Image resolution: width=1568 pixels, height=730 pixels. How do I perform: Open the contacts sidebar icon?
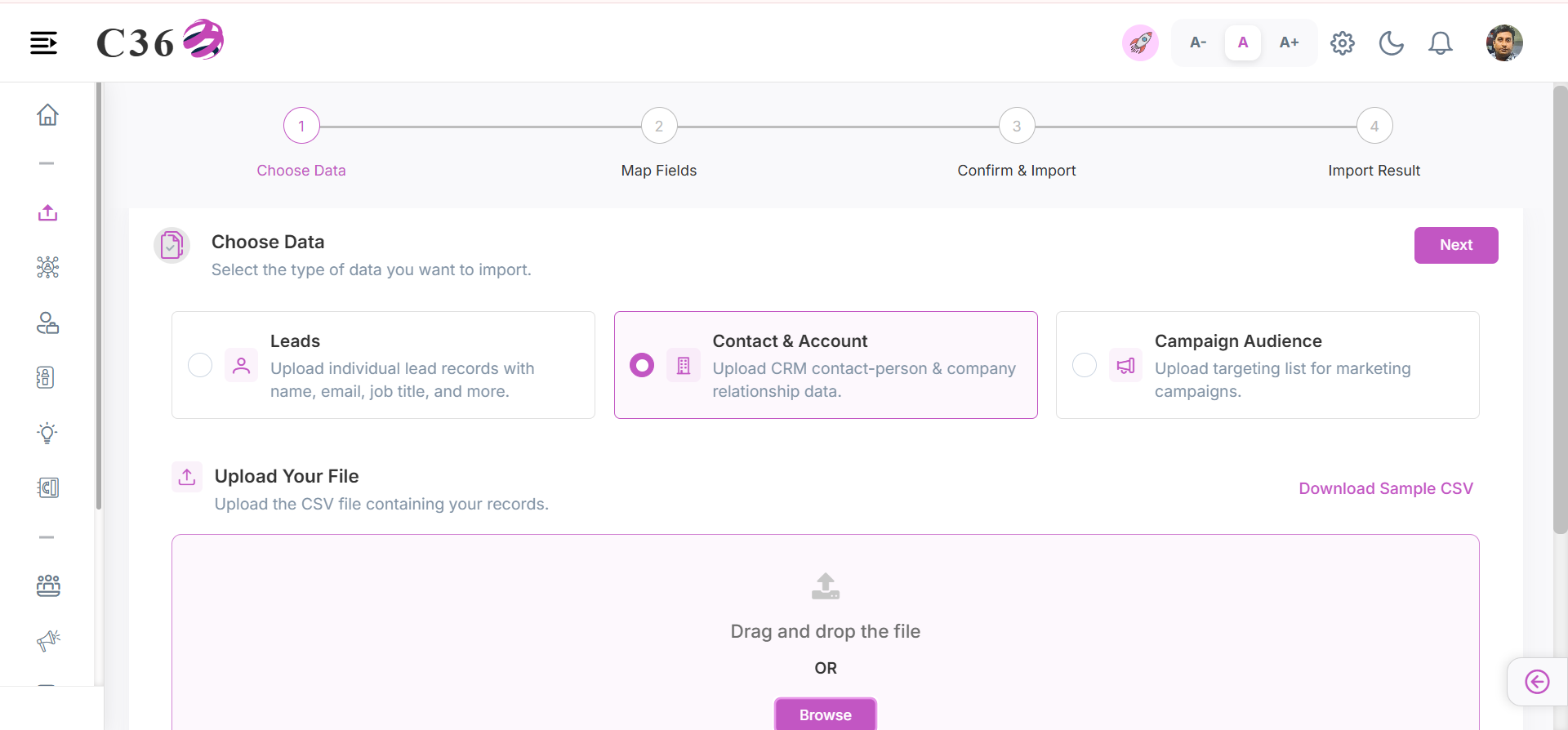(47, 323)
